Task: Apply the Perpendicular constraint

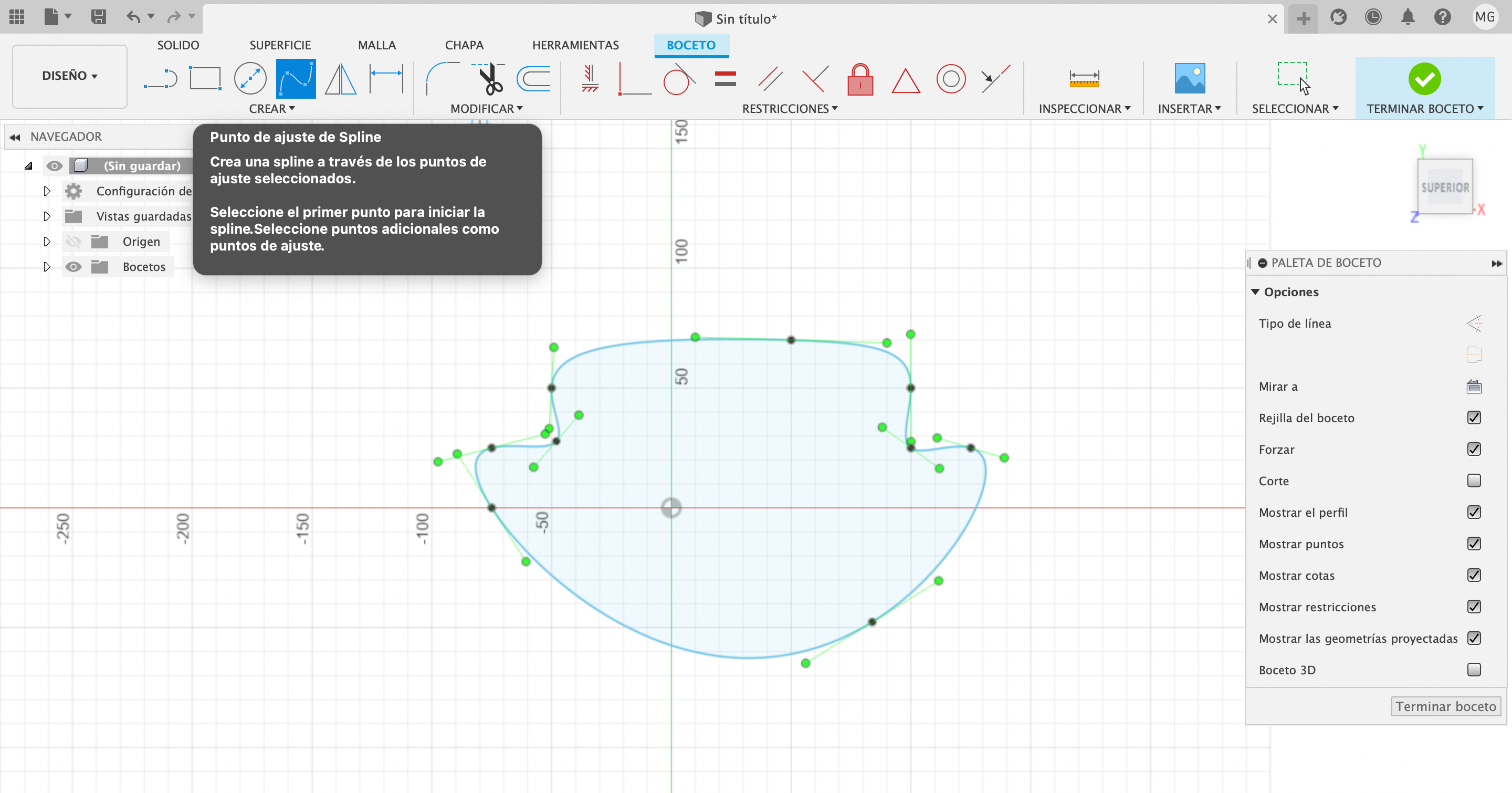Action: click(815, 79)
